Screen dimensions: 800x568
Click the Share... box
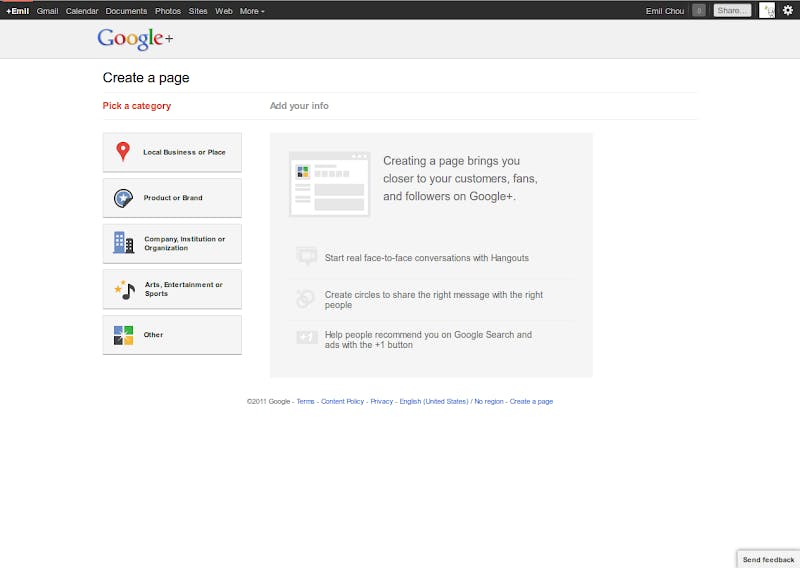tap(732, 10)
